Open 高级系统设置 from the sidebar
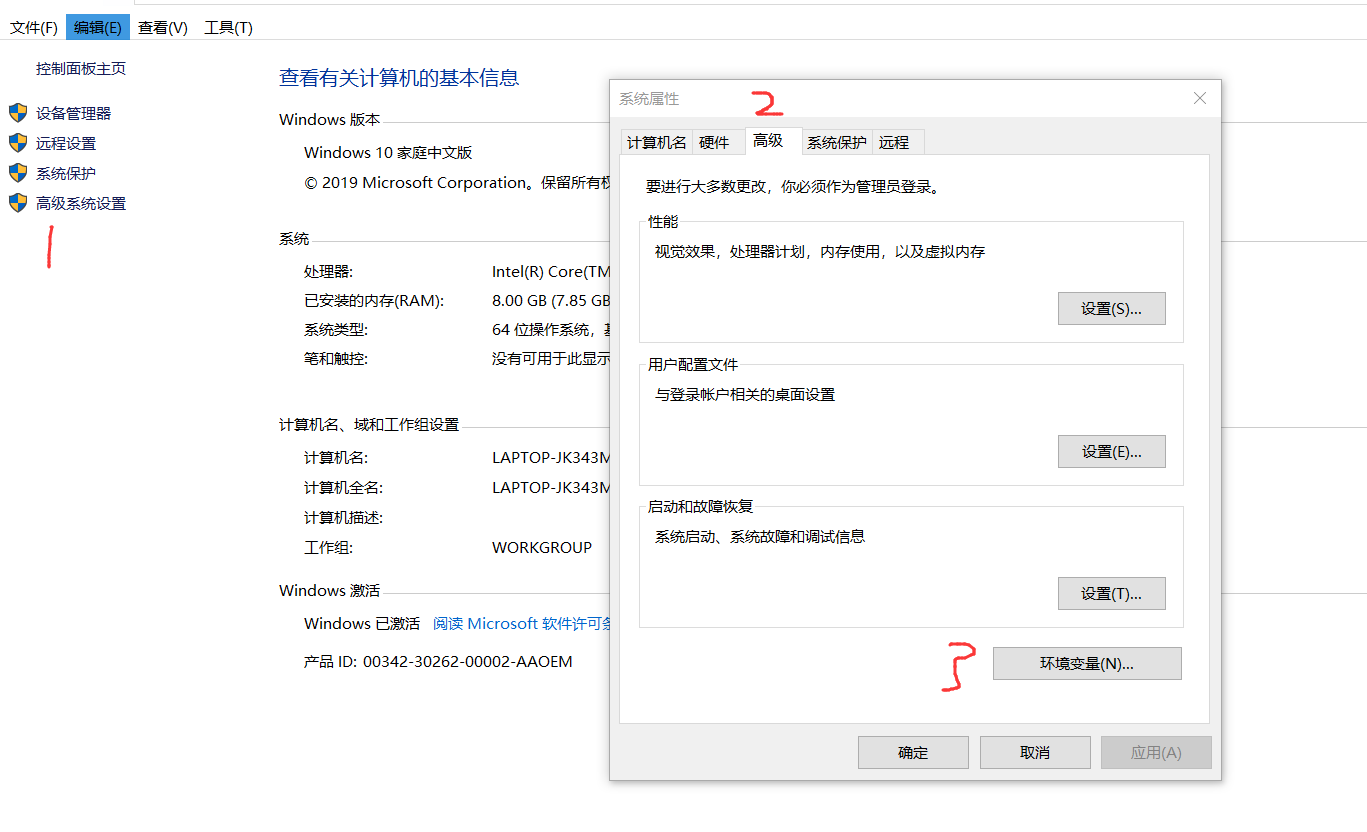Viewport: 1367px width, 832px height. click(18, 202)
